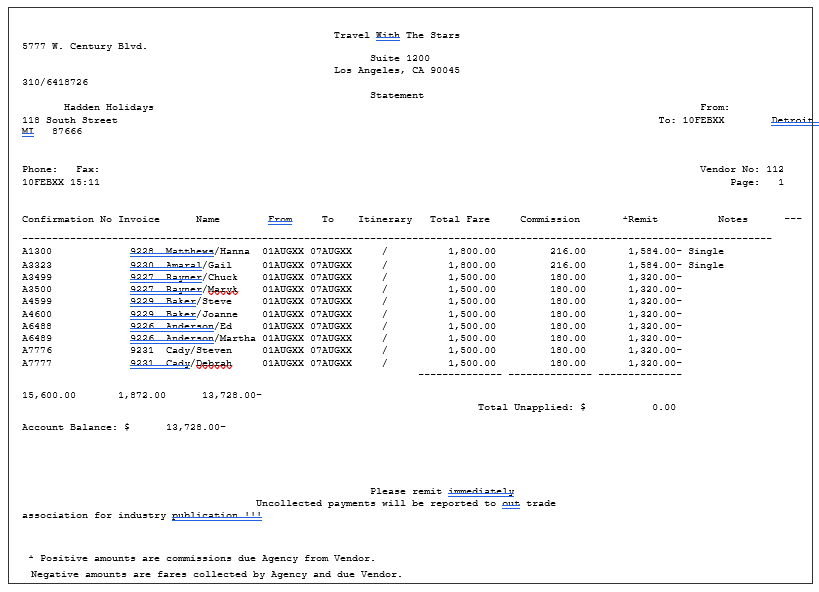The height and width of the screenshot is (592, 819).
Task: Click the 'Negative amounts are fares collected' footnote
Action: (x=216, y=574)
